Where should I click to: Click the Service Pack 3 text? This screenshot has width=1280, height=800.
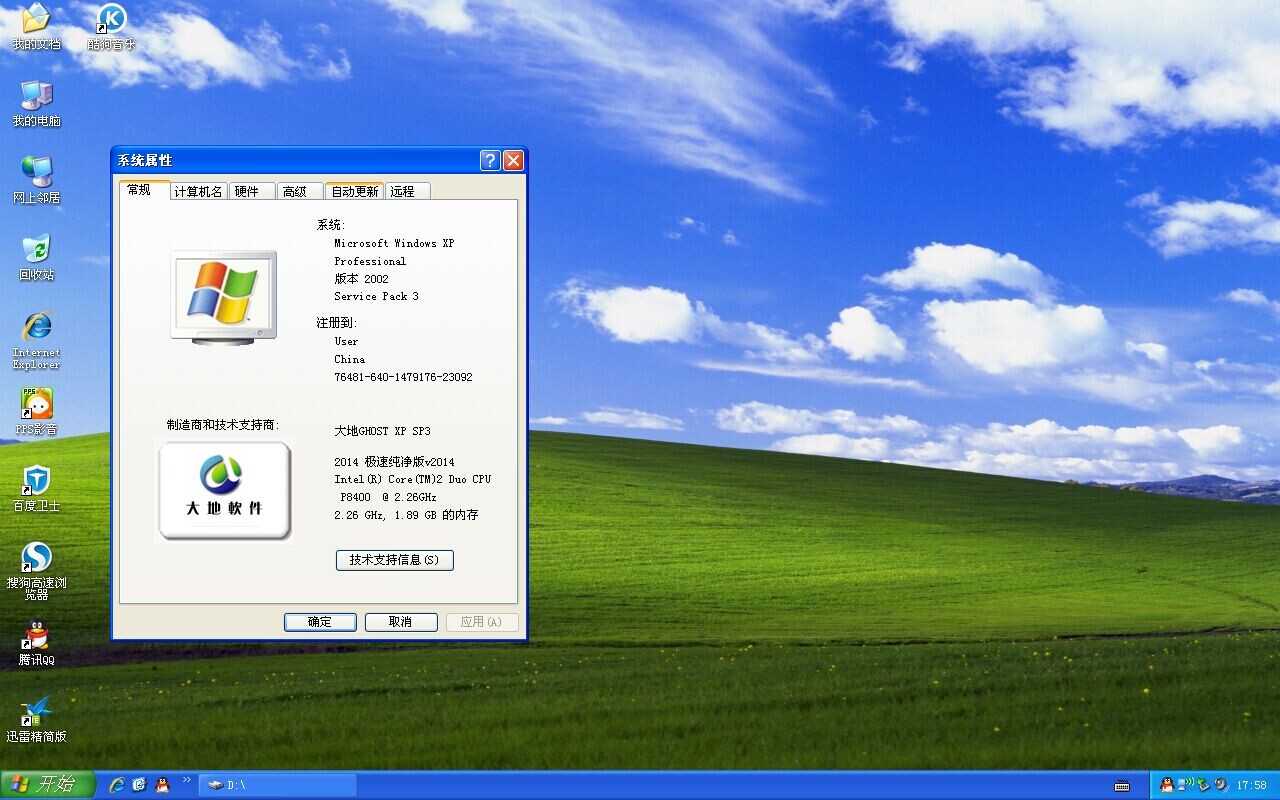point(377,296)
